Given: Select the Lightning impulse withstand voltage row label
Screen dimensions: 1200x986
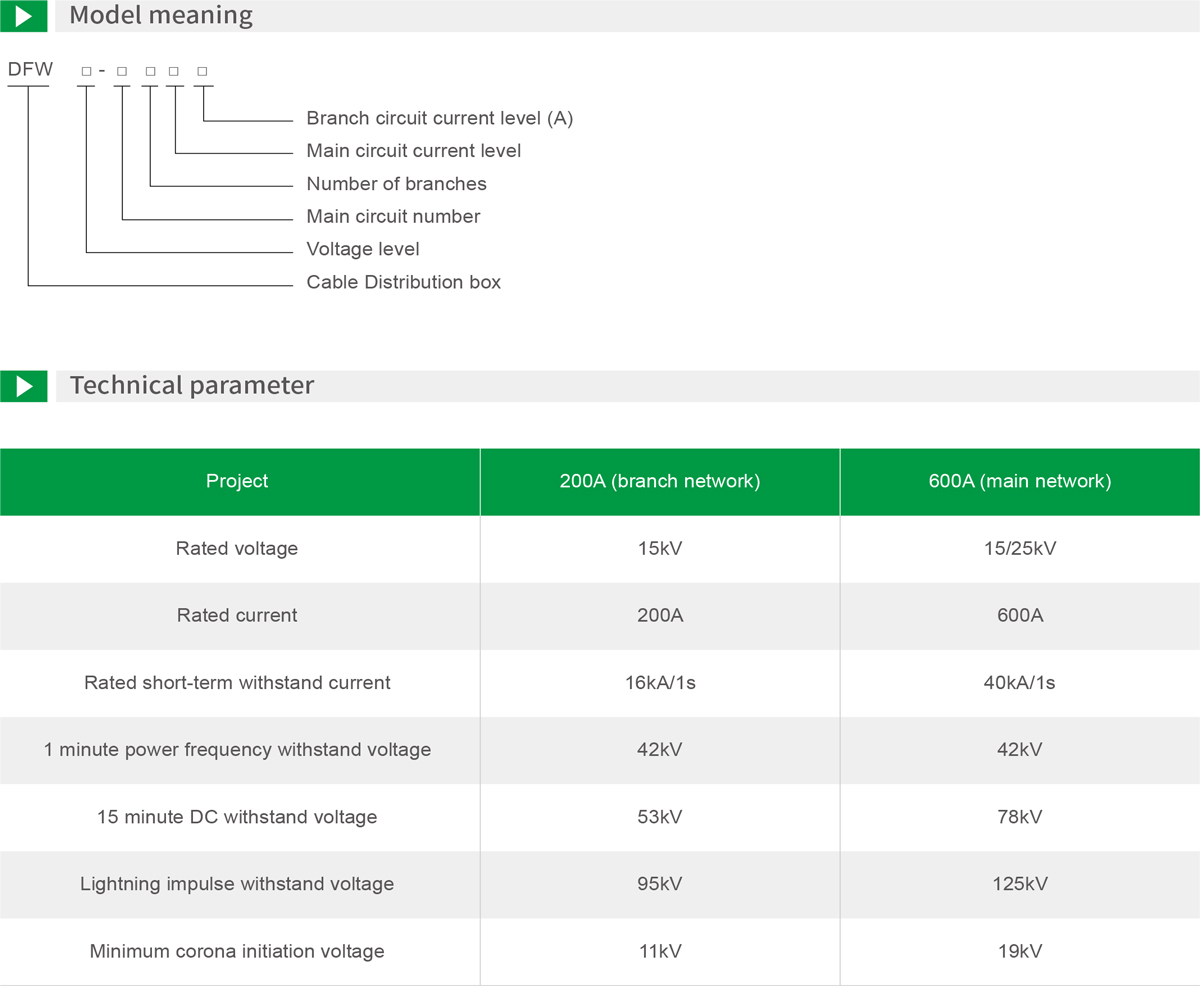Looking at the screenshot, I should click(237, 884).
